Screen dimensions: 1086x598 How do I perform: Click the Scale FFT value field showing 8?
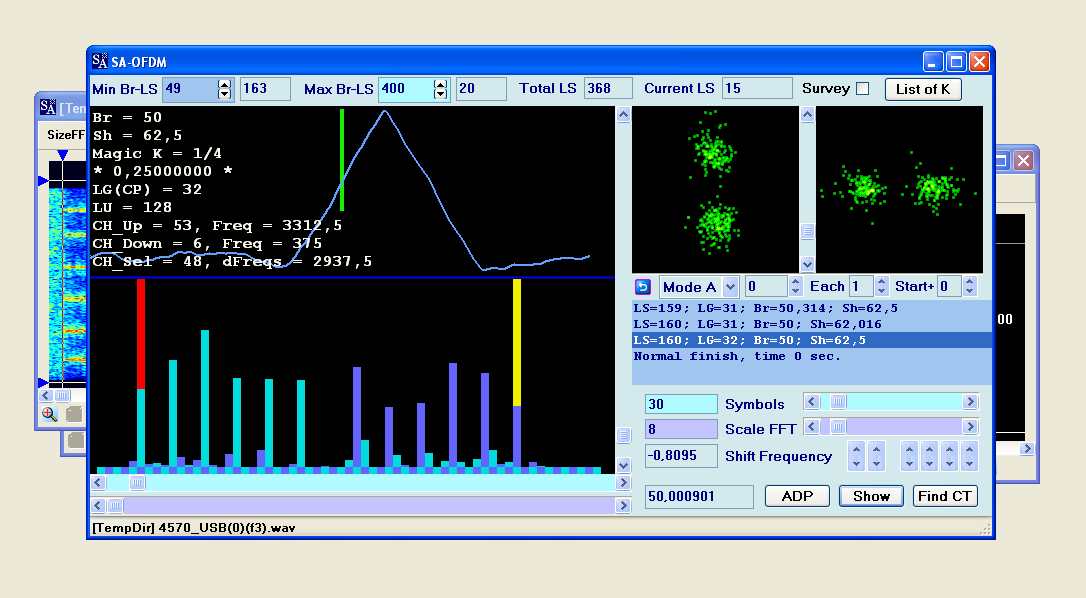click(681, 429)
